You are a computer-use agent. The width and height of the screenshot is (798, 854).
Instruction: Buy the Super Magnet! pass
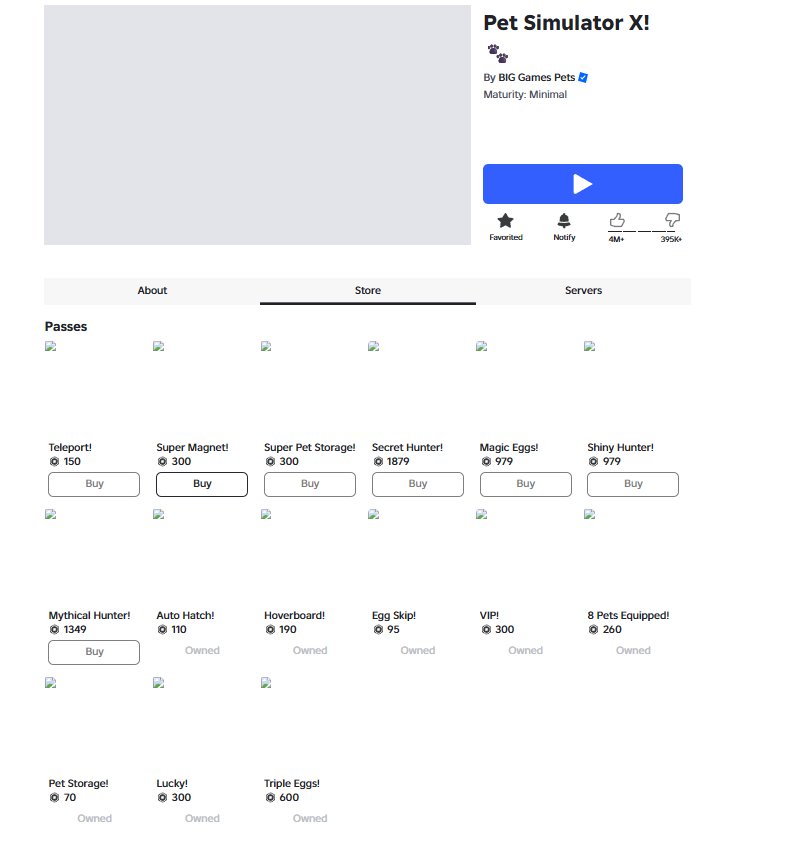pyautogui.click(x=202, y=484)
